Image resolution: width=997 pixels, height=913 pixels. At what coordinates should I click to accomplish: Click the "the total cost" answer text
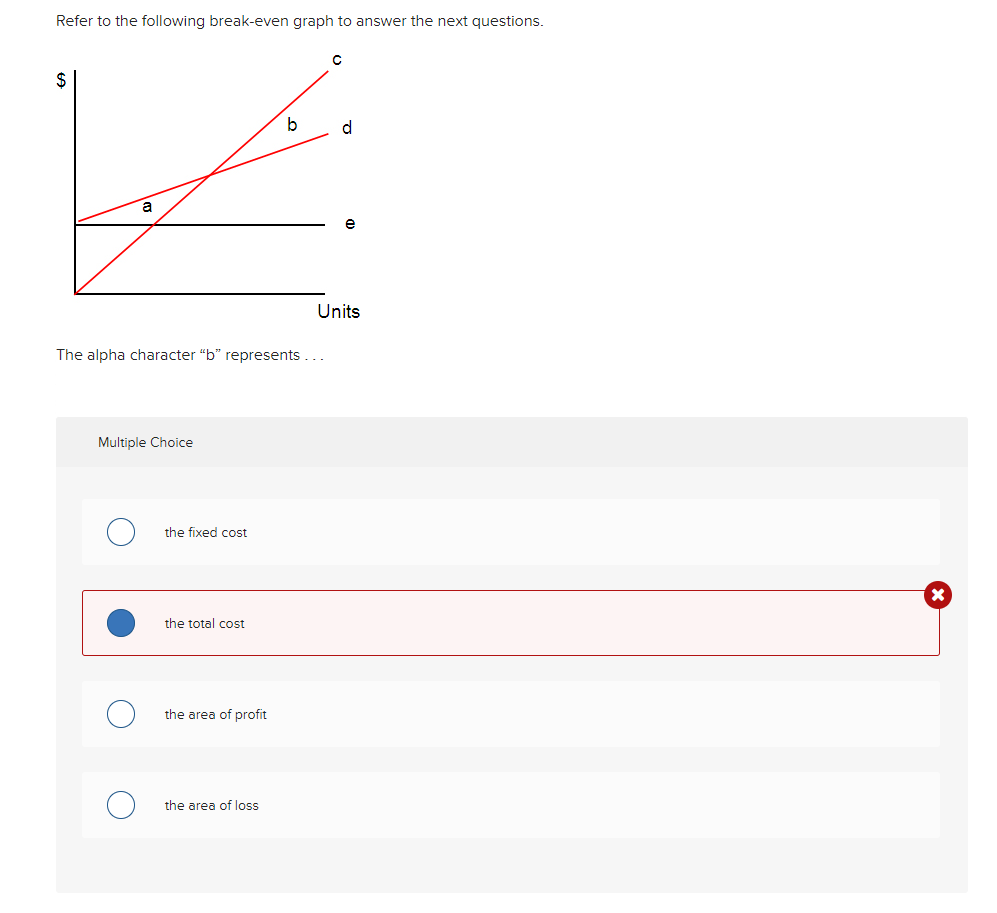(204, 624)
